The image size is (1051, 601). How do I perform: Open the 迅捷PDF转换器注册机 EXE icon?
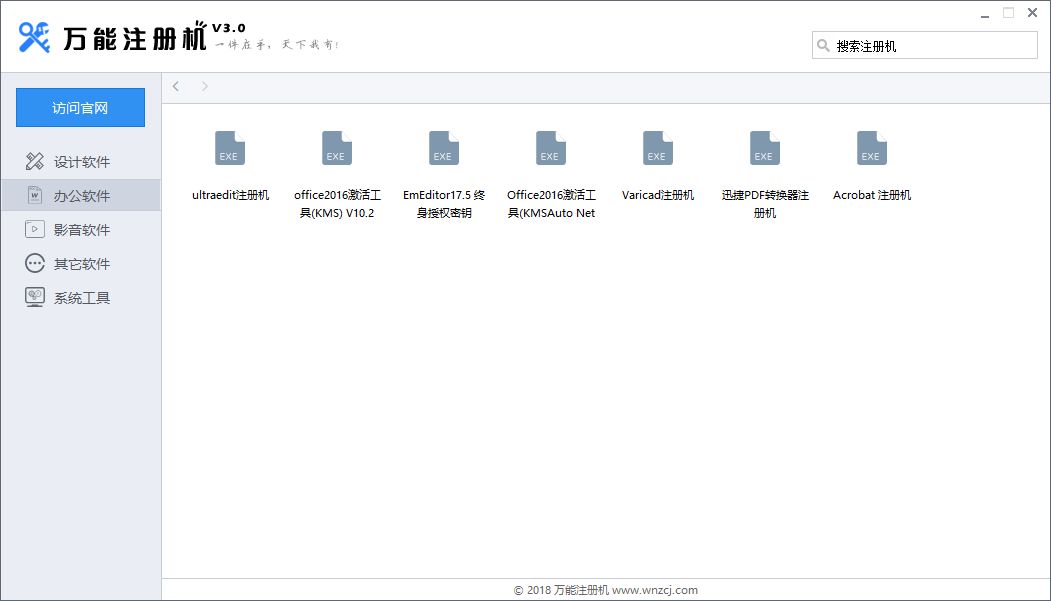point(765,148)
